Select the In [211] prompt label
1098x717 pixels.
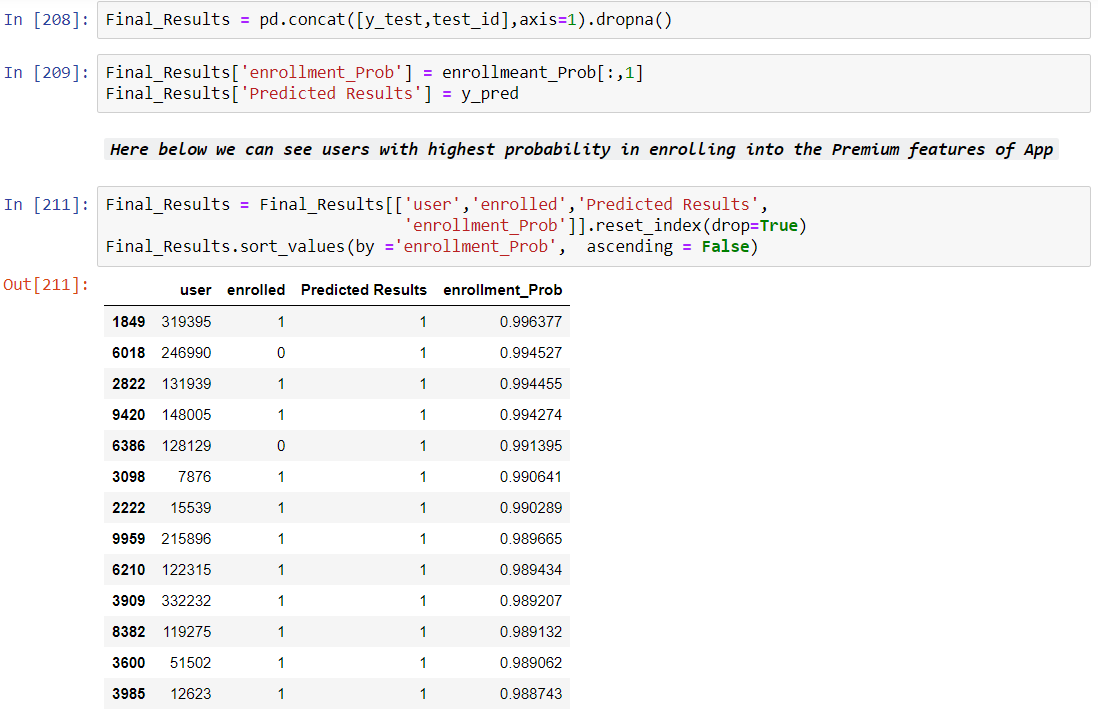pos(46,204)
